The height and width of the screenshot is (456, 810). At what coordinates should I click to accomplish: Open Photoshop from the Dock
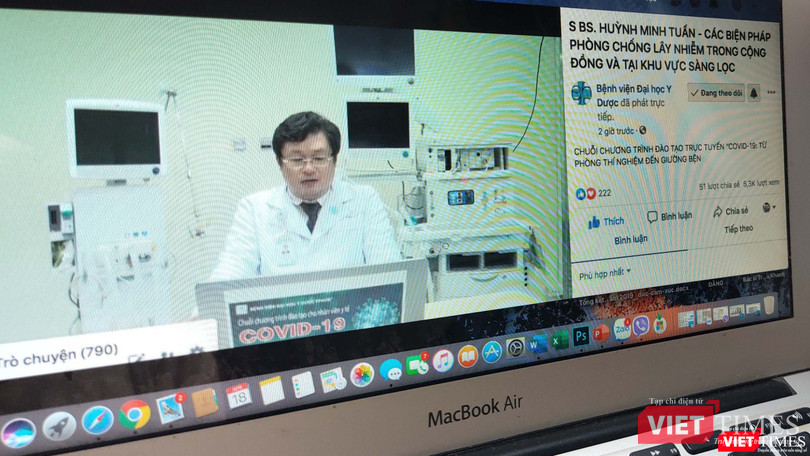pos(580,335)
